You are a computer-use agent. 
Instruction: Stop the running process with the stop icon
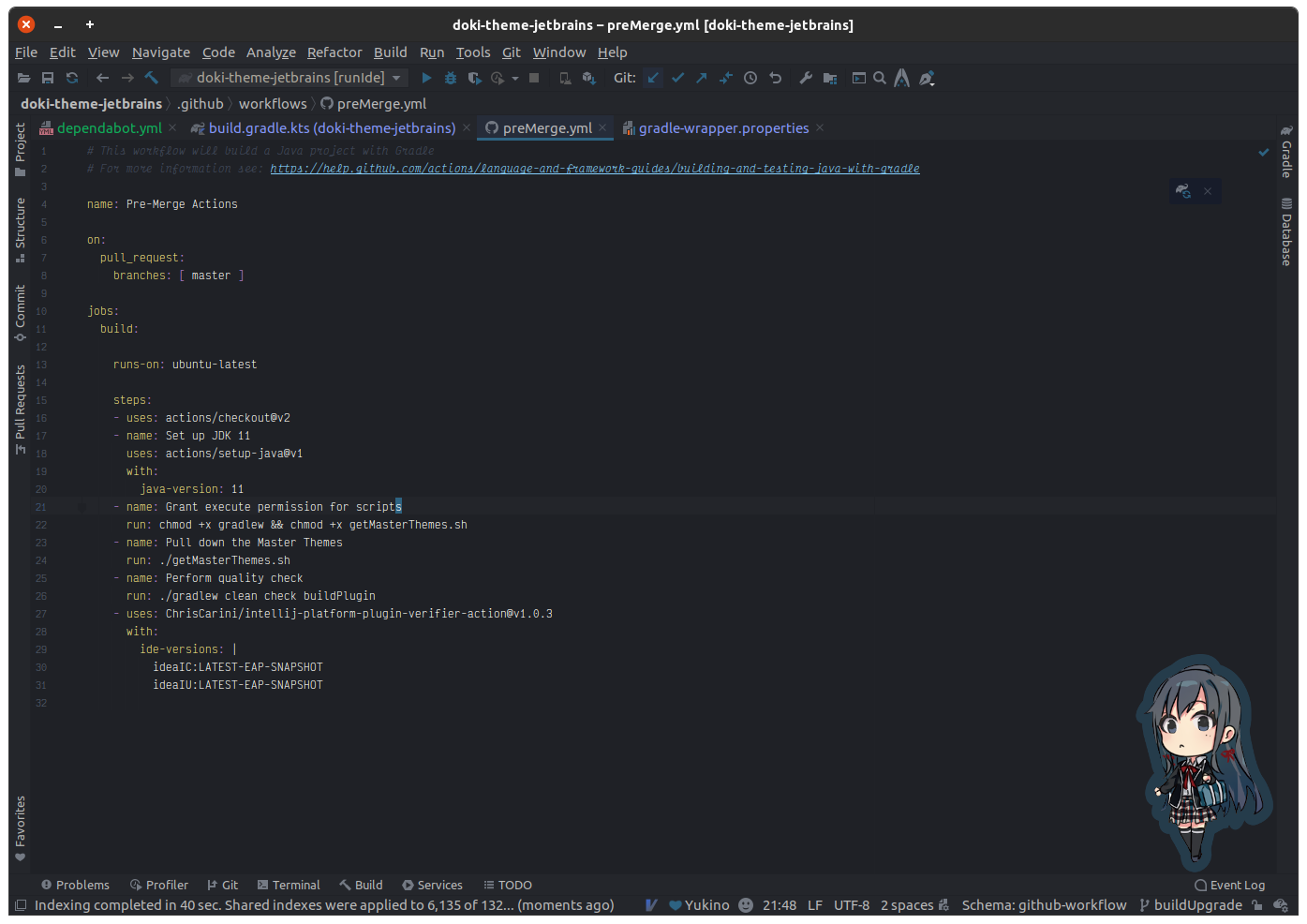[534, 78]
